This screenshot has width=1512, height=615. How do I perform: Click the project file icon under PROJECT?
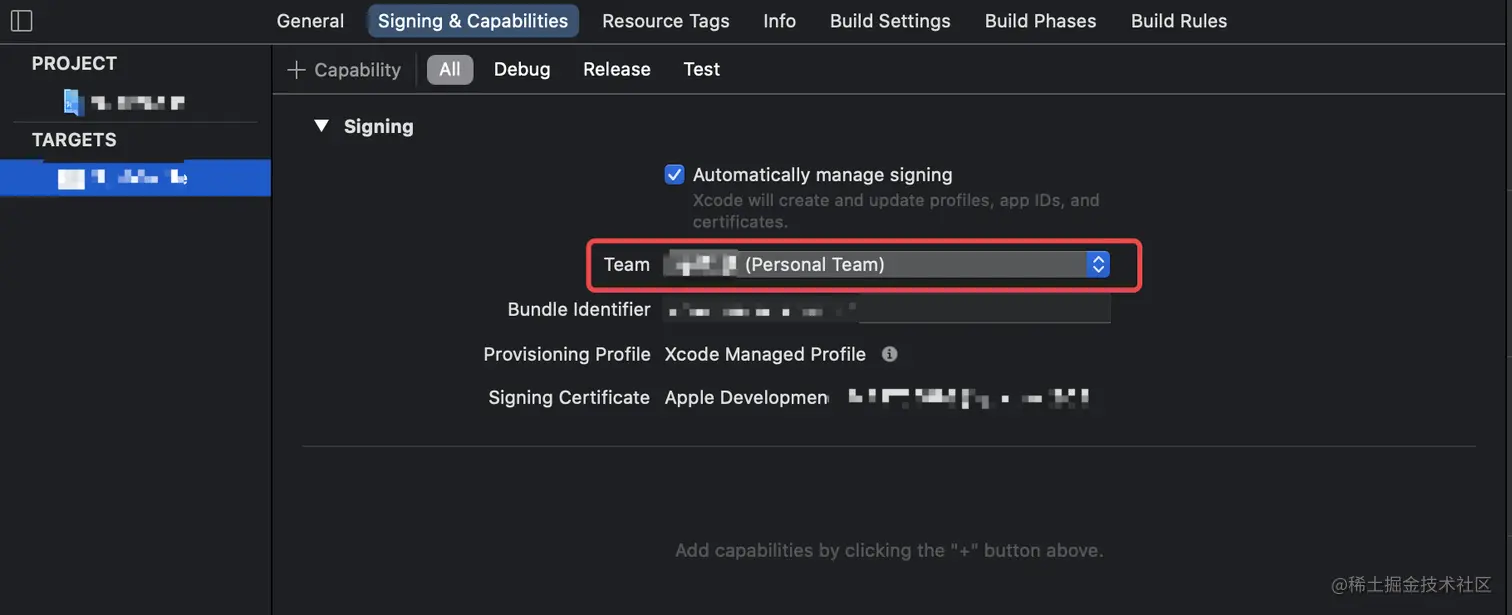tap(73, 101)
